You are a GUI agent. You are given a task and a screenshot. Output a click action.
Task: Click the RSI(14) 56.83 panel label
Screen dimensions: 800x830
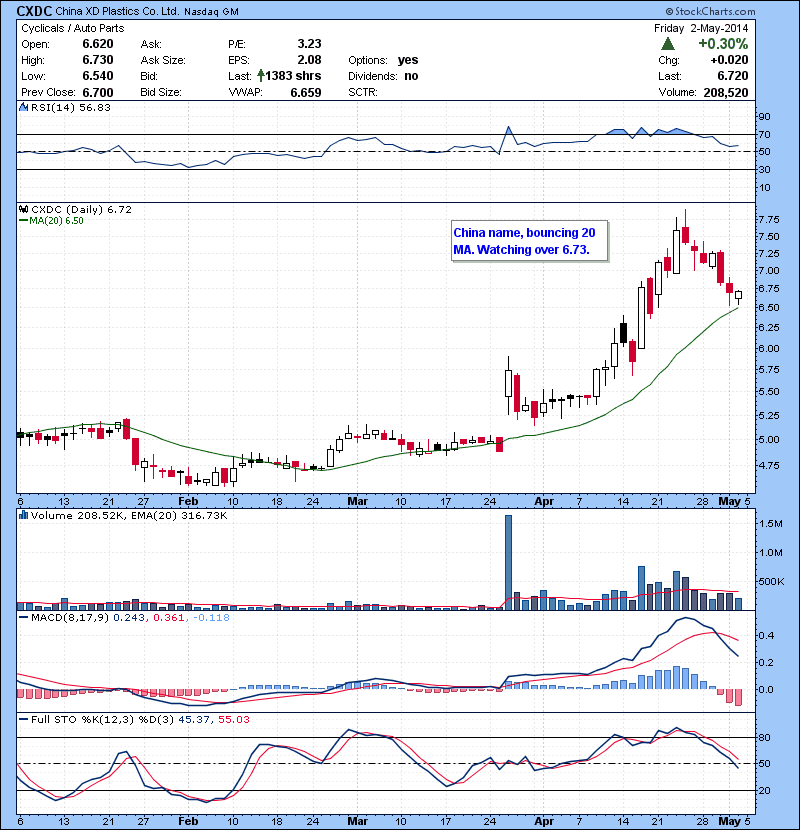pos(70,107)
